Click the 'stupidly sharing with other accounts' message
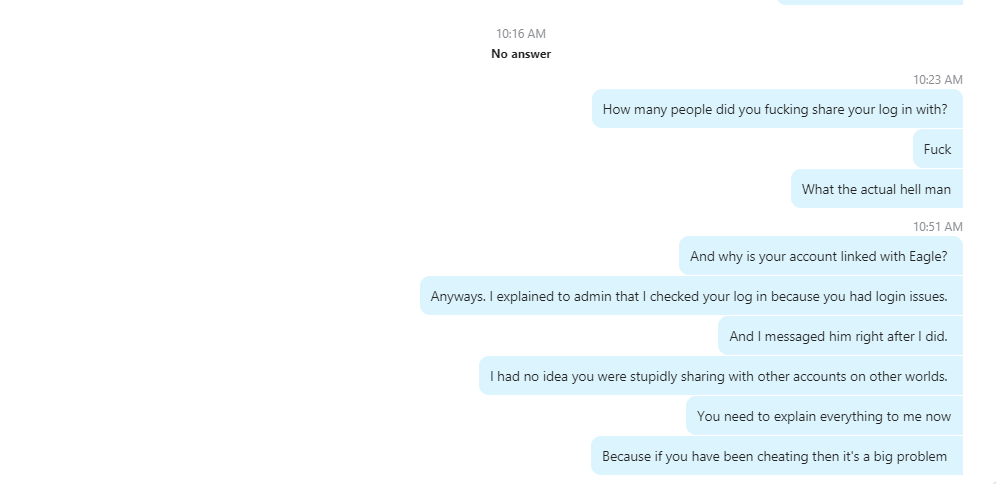The width and height of the screenshot is (996, 484). click(721, 376)
